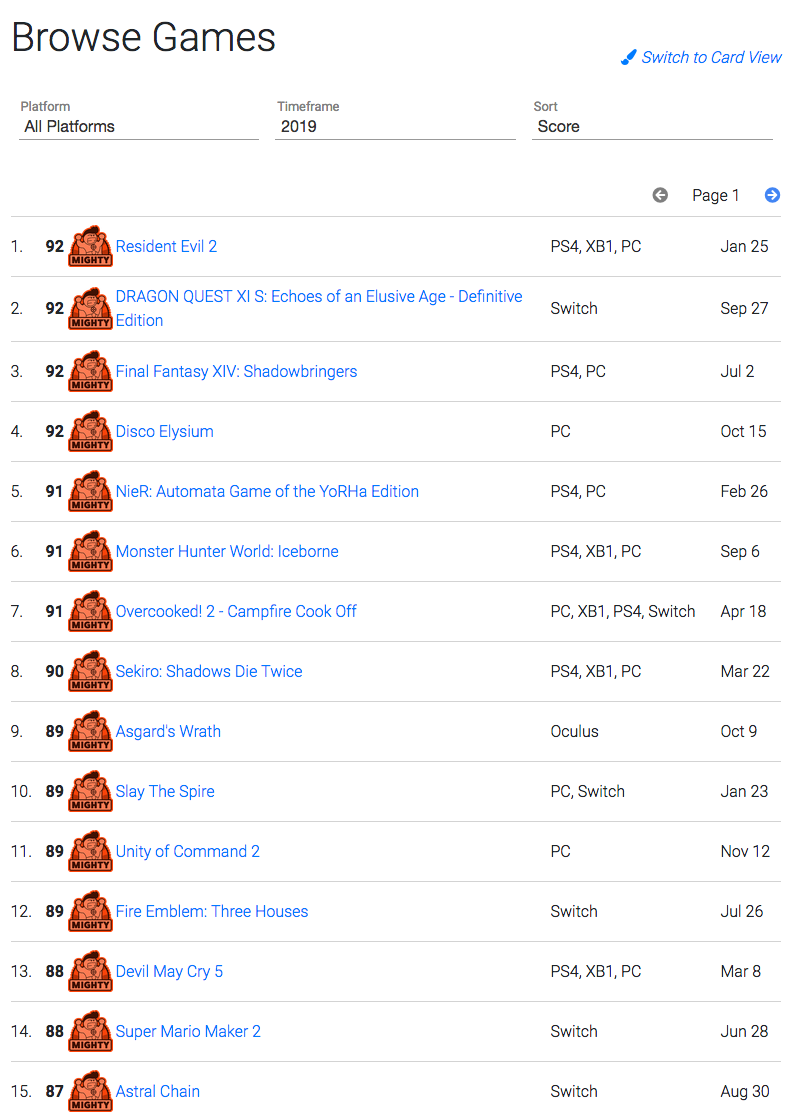Click the Mighty badge beside Resident Evil 2
Screen dimensions: 787x1120
coord(91,246)
